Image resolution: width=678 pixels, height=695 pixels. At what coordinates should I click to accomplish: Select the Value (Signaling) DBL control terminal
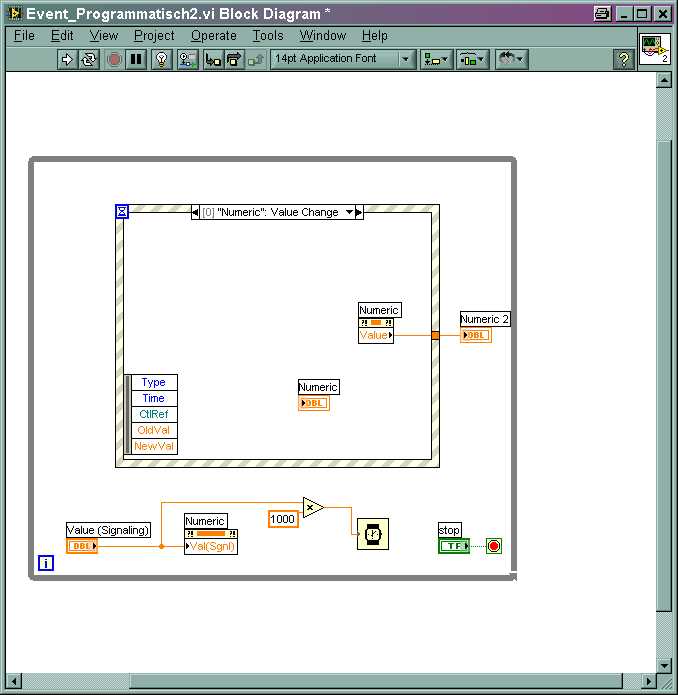coord(82,546)
